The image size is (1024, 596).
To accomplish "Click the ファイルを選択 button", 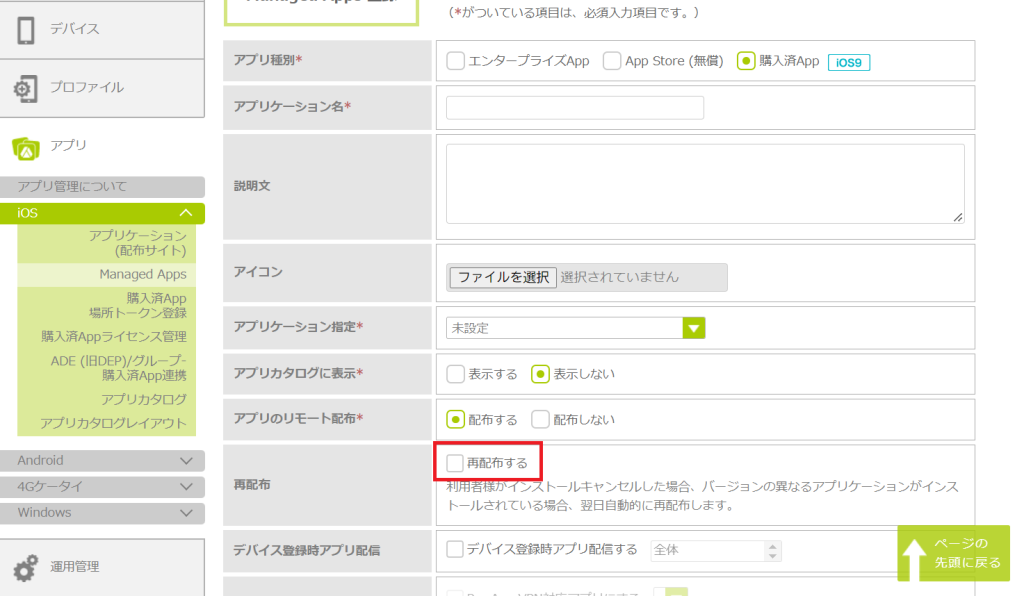I will tap(502, 277).
